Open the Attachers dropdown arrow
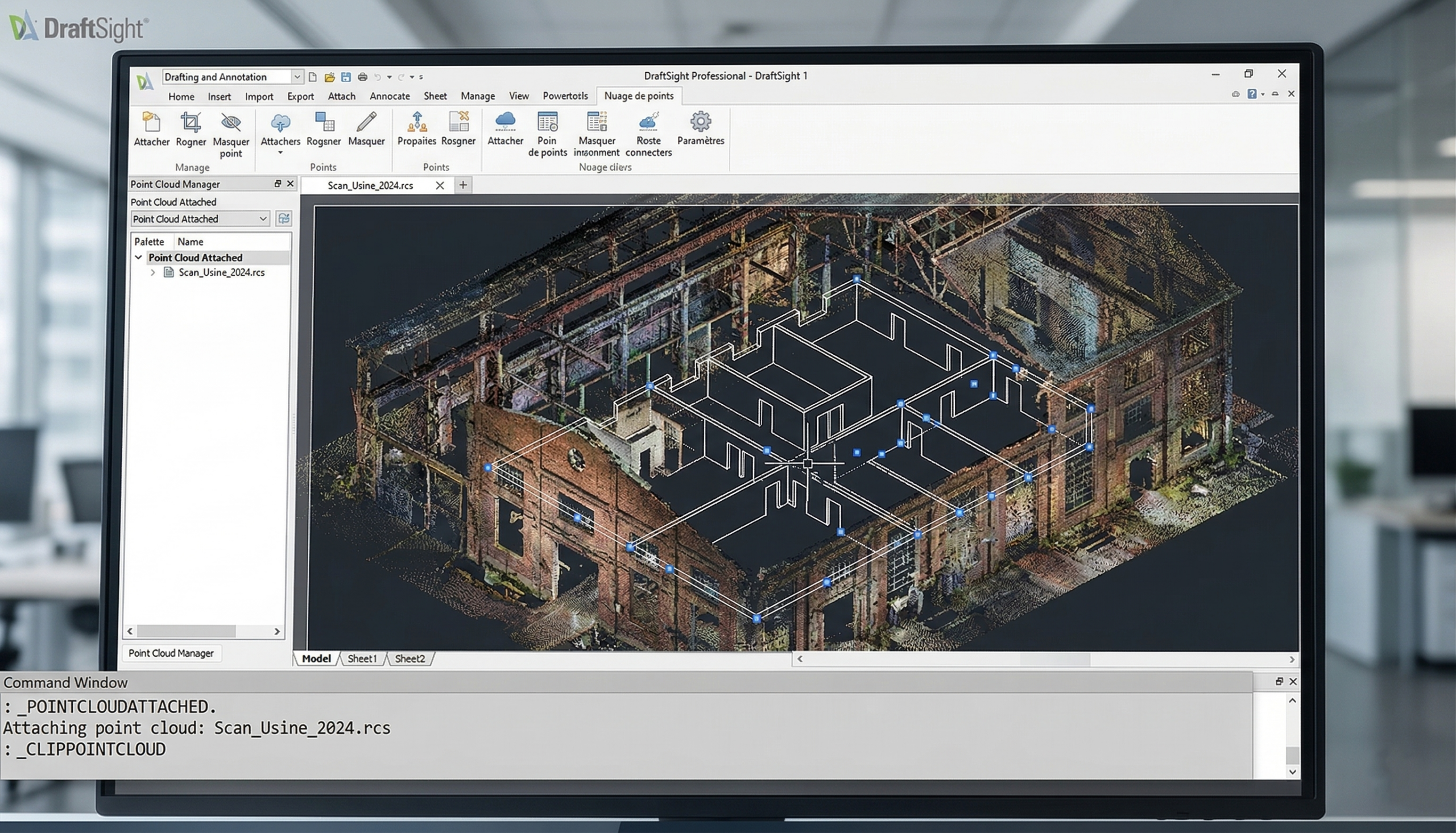The width and height of the screenshot is (1456, 833). (x=280, y=153)
